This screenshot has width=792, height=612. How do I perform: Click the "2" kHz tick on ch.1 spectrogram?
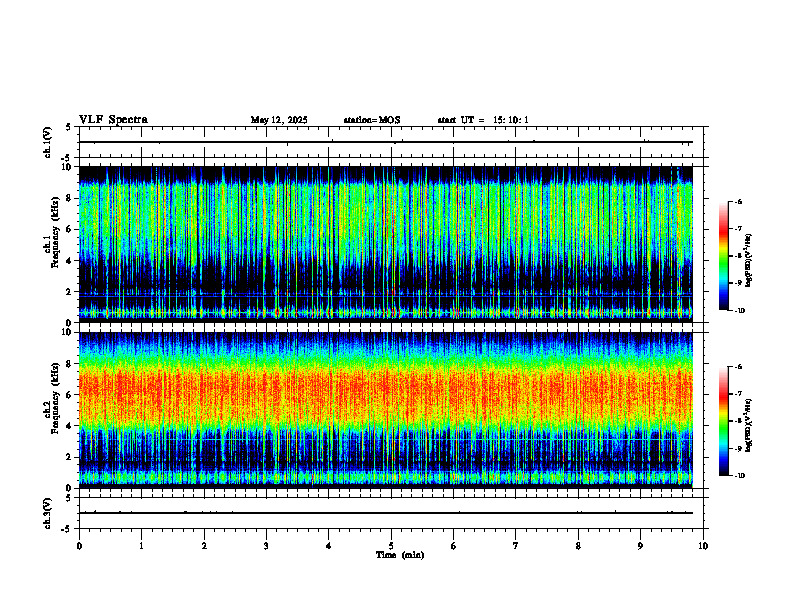click(x=70, y=292)
